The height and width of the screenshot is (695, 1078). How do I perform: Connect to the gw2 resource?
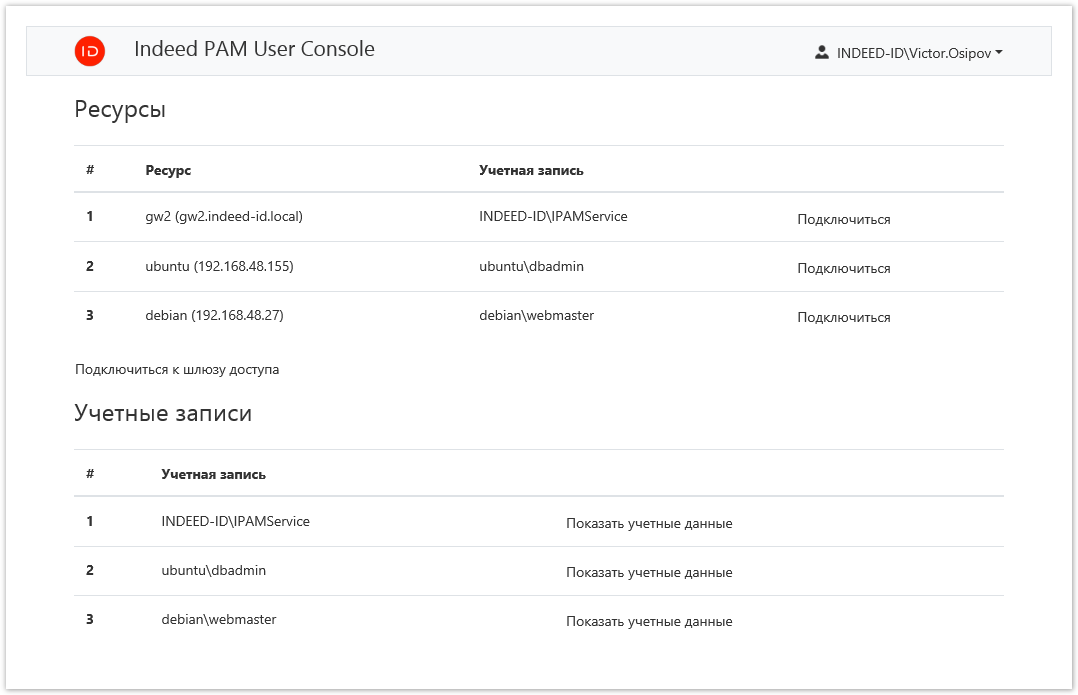(843, 219)
